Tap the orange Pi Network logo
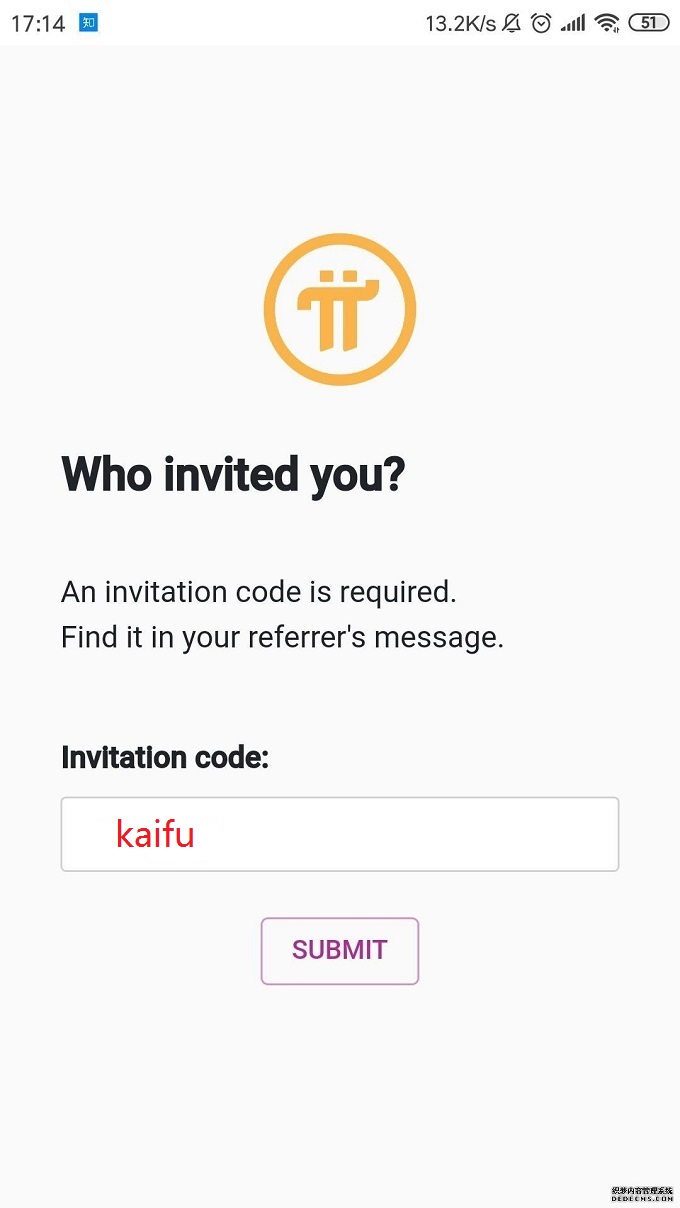This screenshot has height=1208, width=680. point(340,310)
